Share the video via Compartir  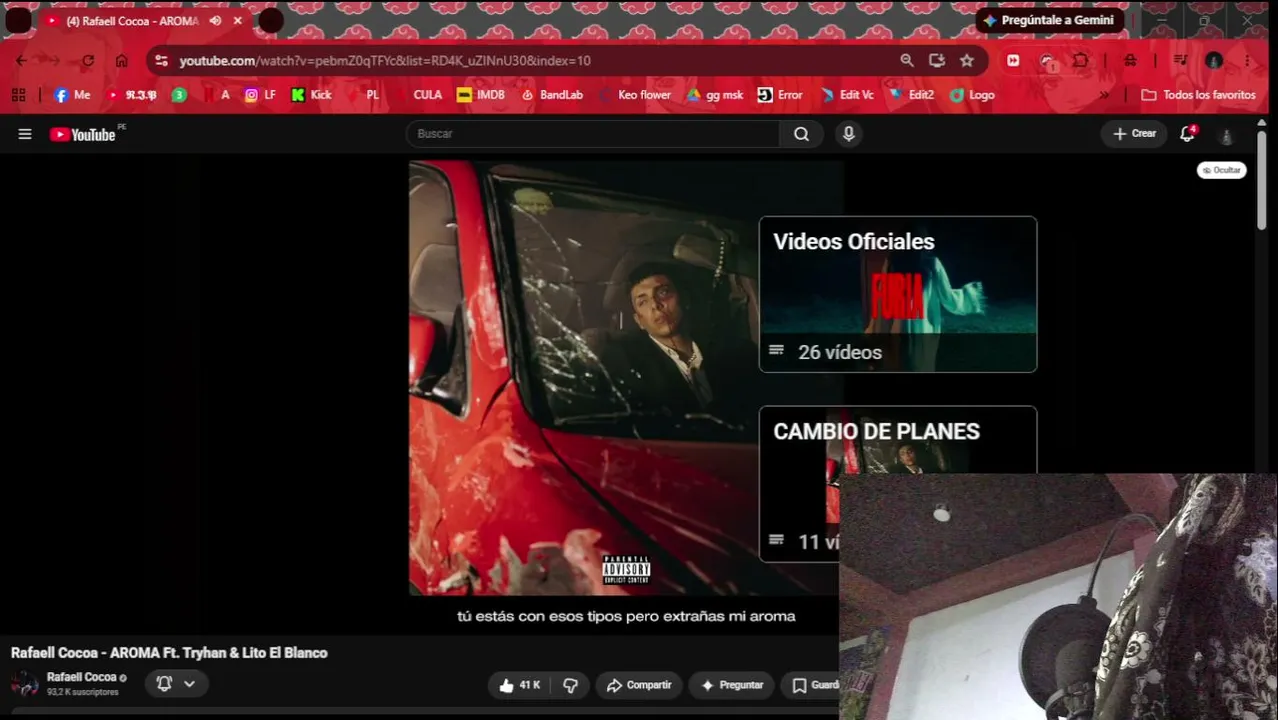[639, 685]
